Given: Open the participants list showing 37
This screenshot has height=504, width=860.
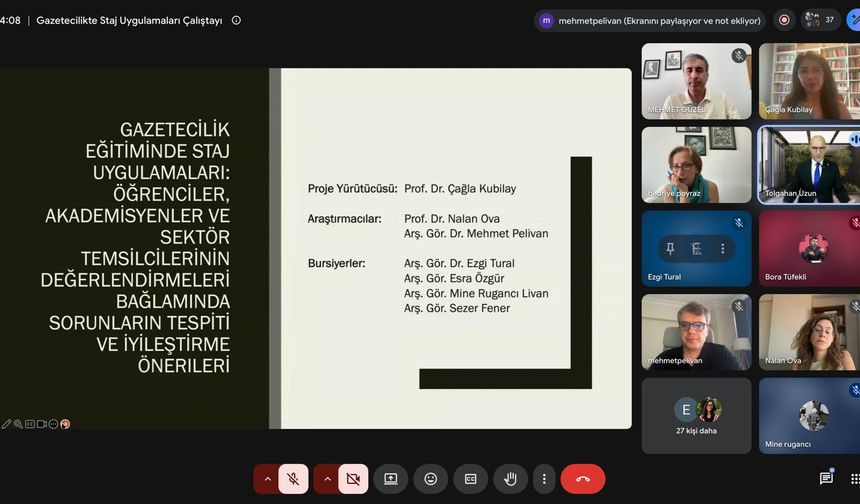Looking at the screenshot, I should (x=821, y=20).
